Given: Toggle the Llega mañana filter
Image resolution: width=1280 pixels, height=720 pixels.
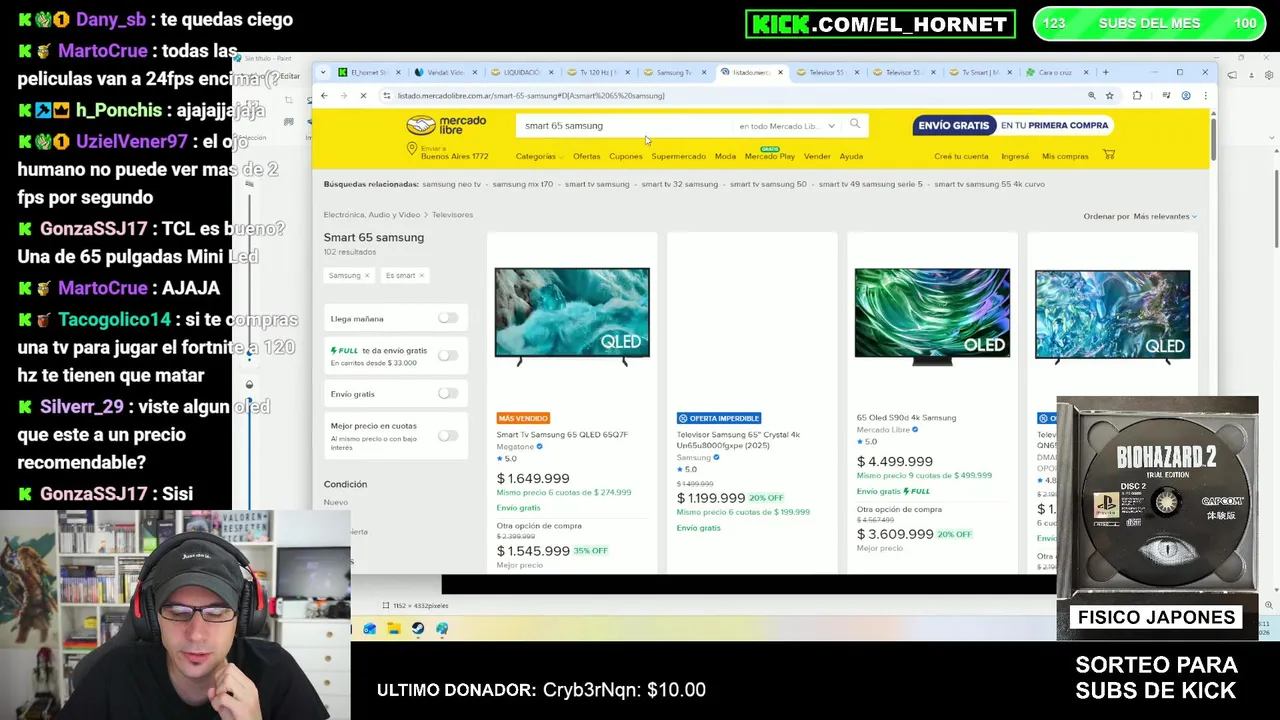Looking at the screenshot, I should point(448,318).
